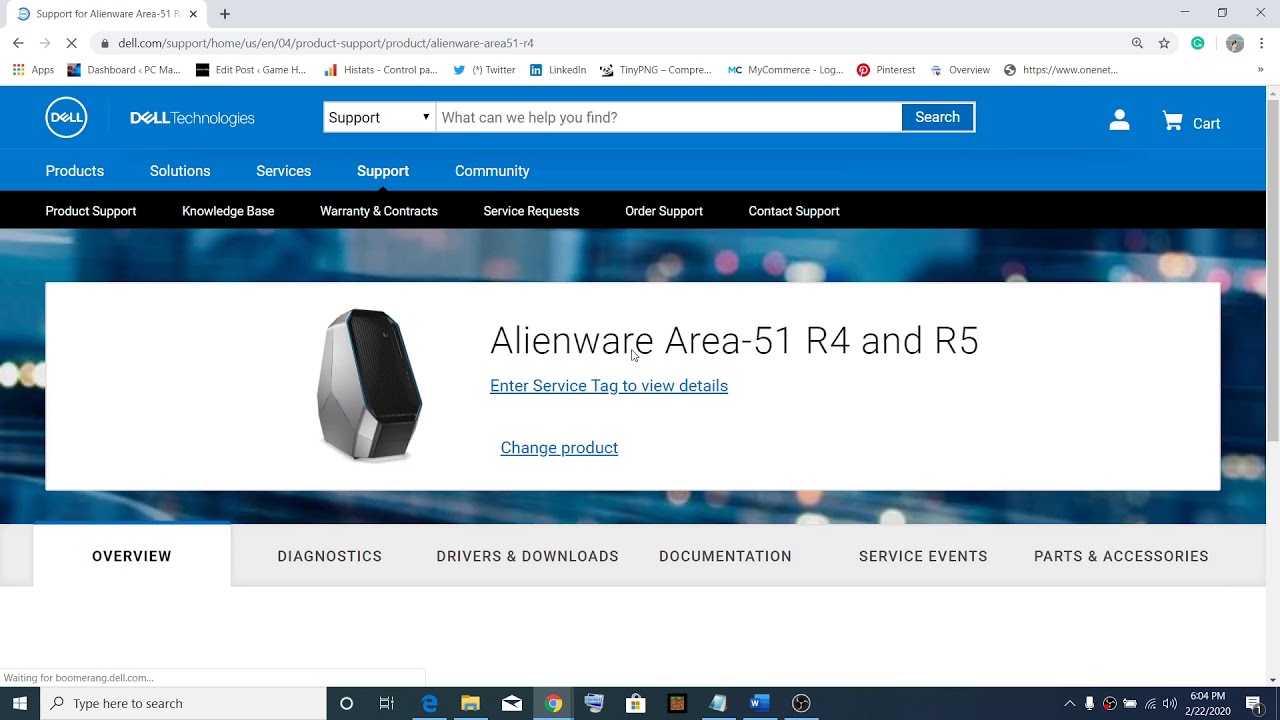Show hidden system tray icons
This screenshot has height=720, width=1280.
pos(1069,703)
